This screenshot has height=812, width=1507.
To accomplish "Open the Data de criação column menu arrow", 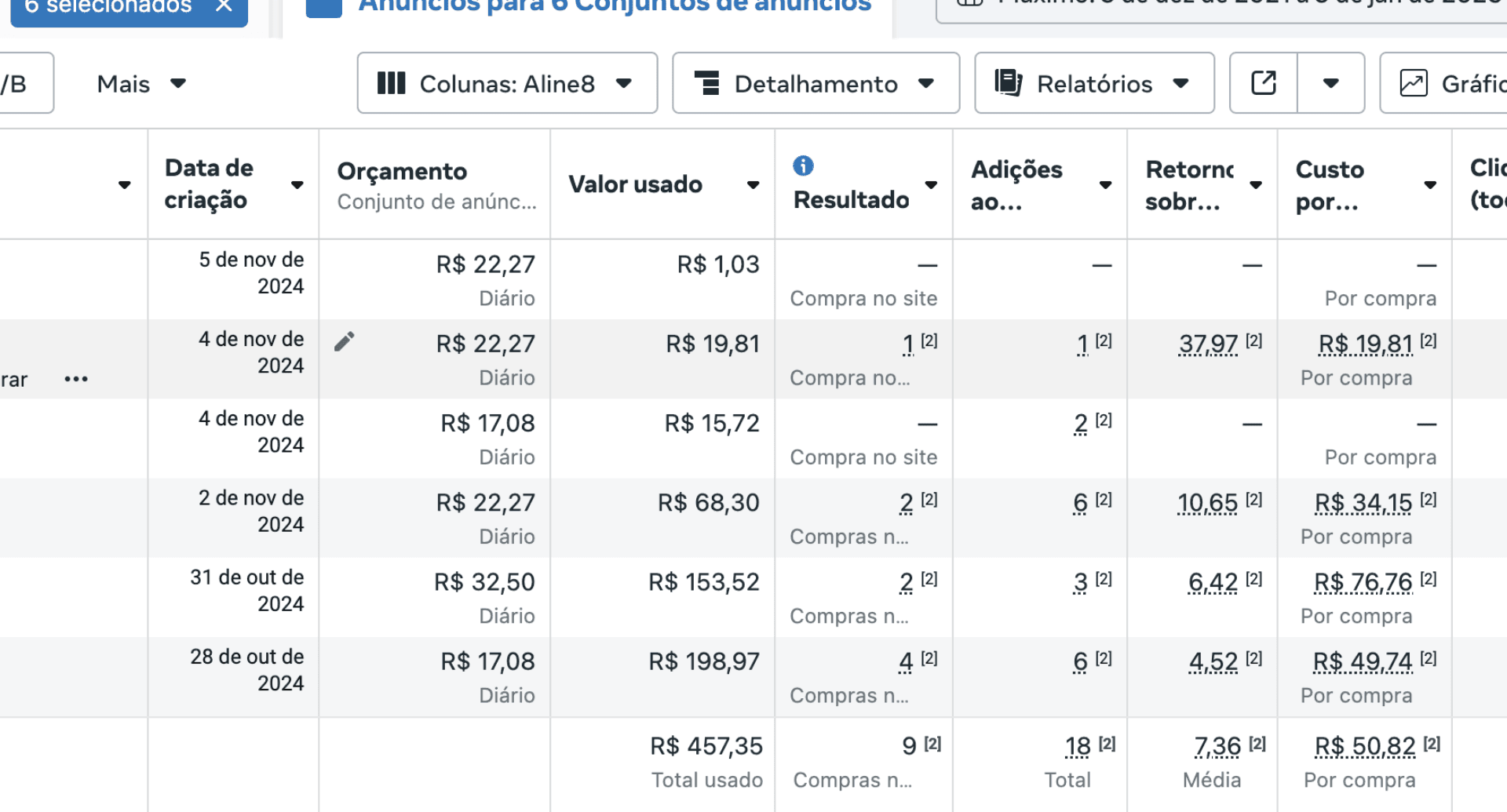I will click(297, 185).
